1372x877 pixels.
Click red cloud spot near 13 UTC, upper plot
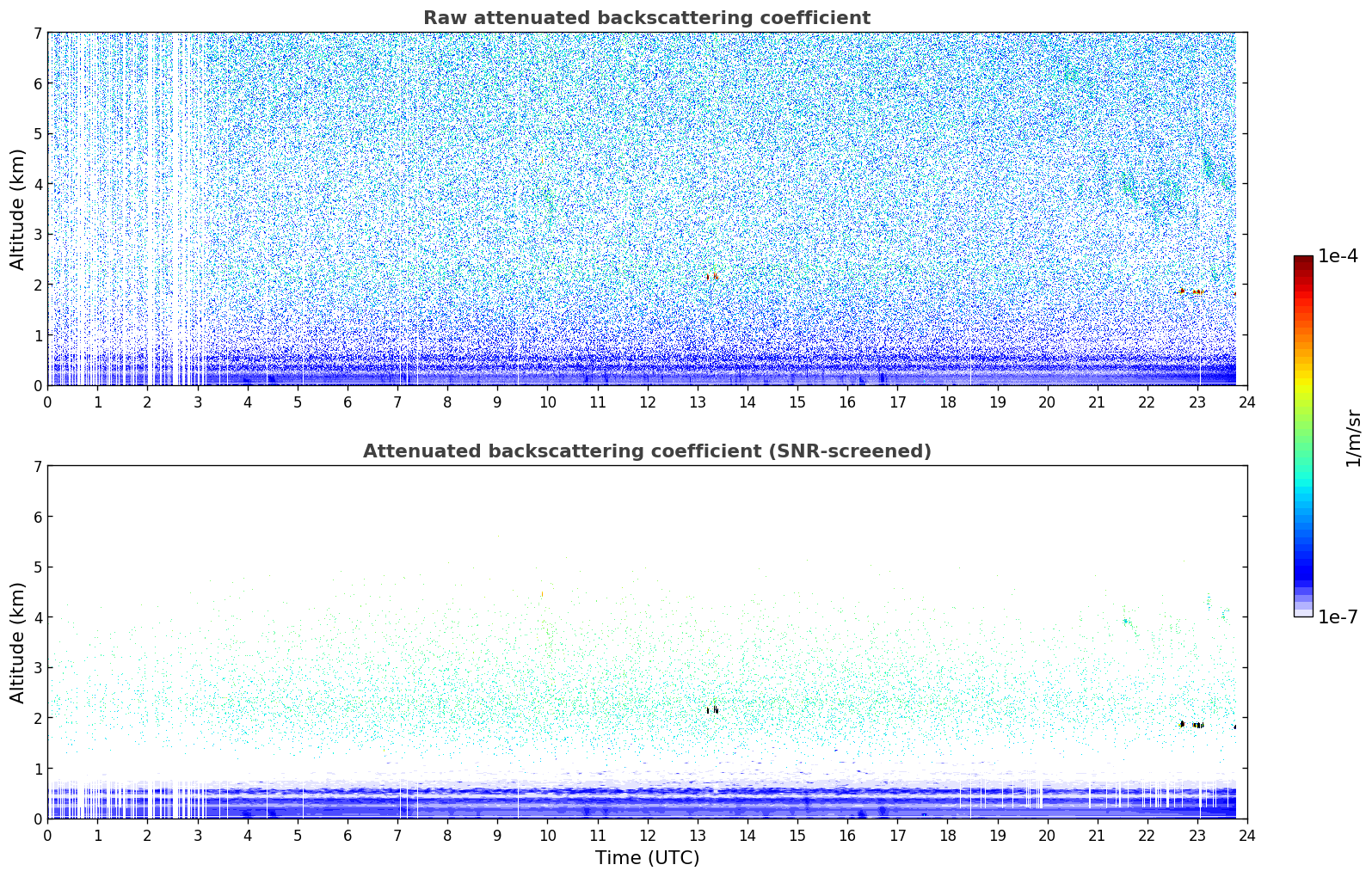click(712, 276)
